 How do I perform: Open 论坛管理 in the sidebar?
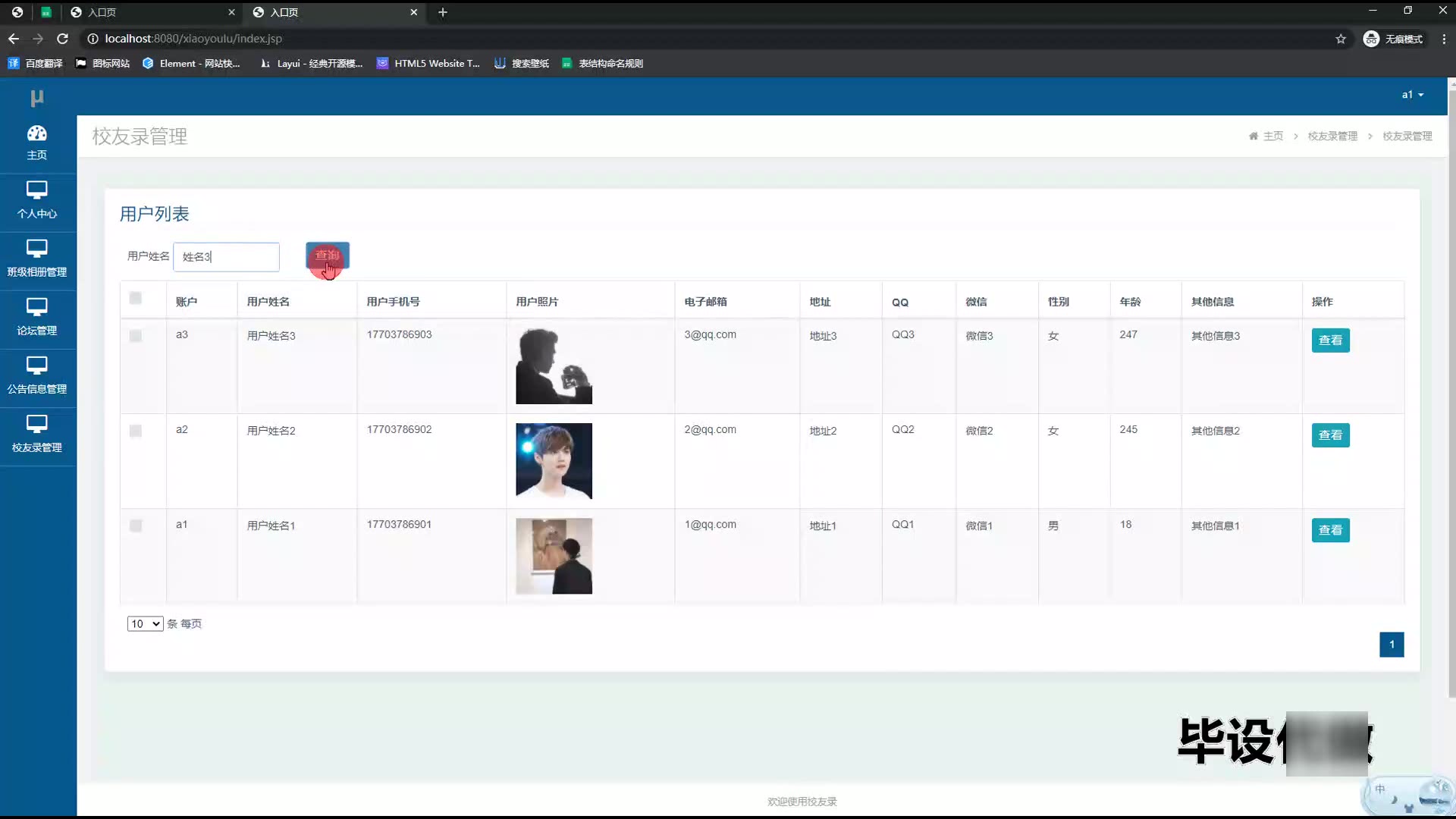pyautogui.click(x=37, y=318)
